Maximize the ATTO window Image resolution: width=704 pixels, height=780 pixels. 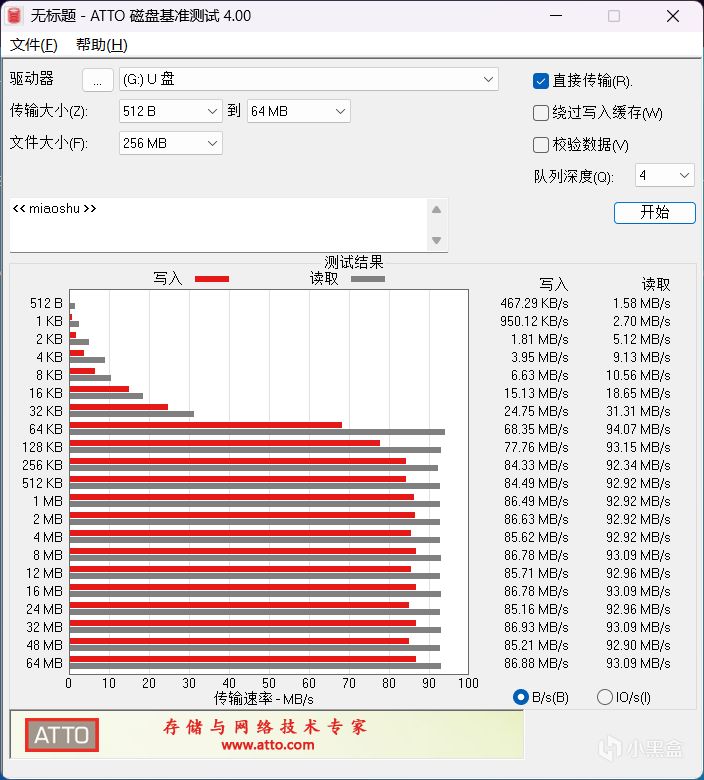614,16
